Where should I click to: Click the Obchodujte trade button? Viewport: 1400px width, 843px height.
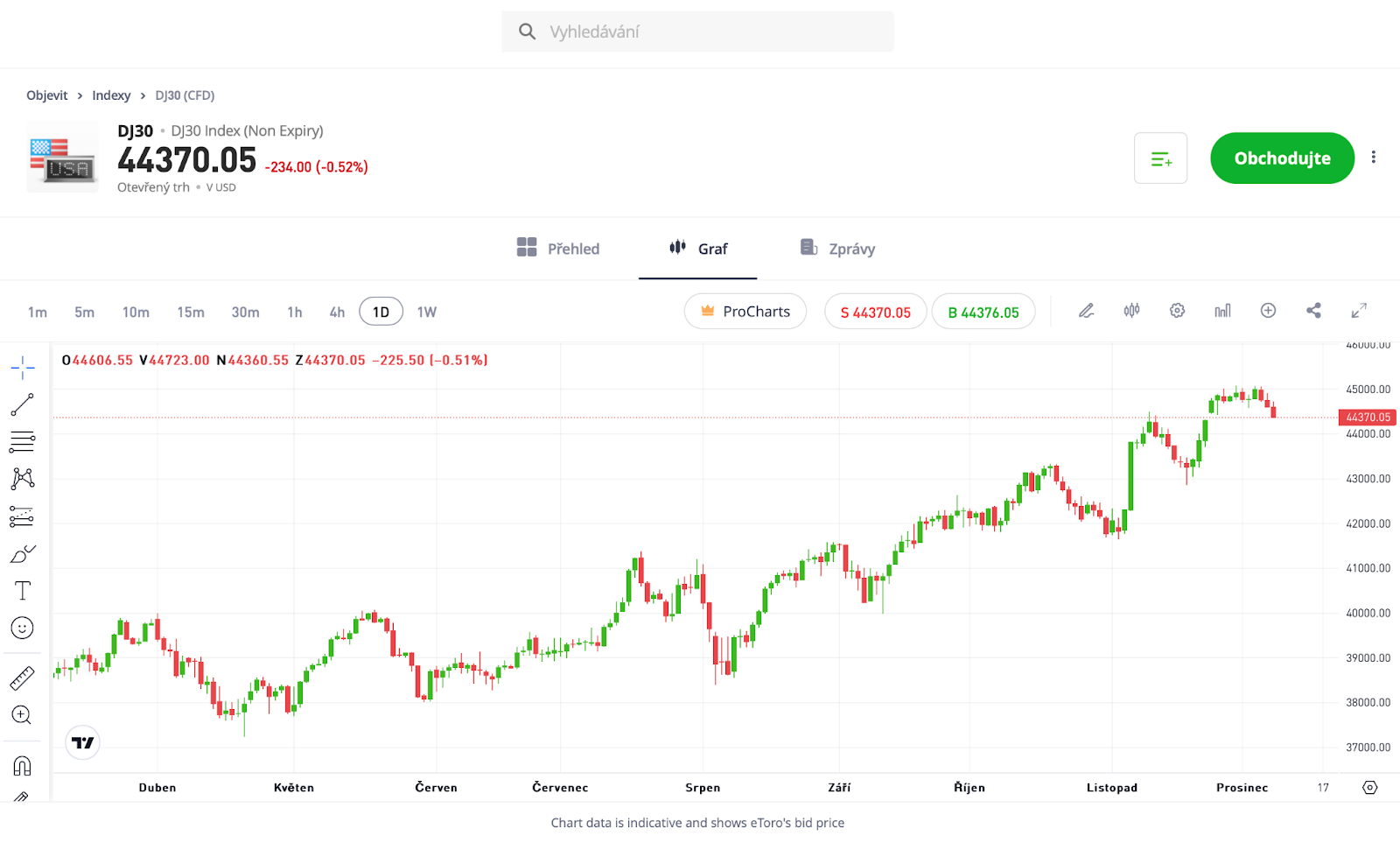(1283, 158)
